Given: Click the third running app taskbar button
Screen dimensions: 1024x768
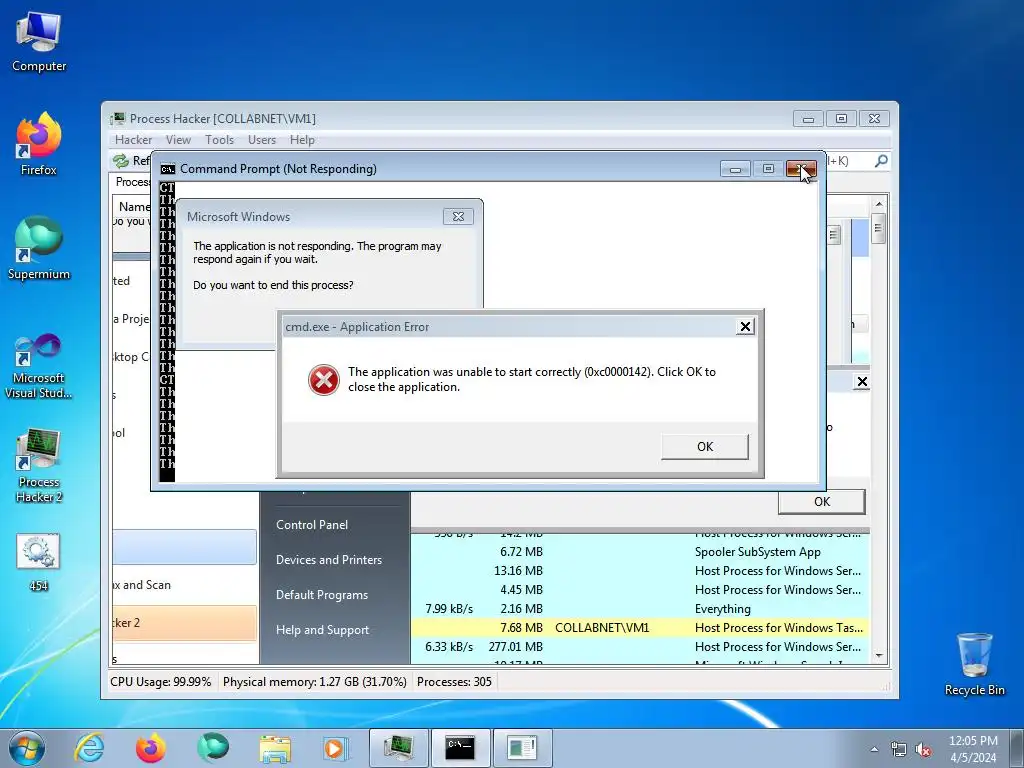Looking at the screenshot, I should (522, 748).
